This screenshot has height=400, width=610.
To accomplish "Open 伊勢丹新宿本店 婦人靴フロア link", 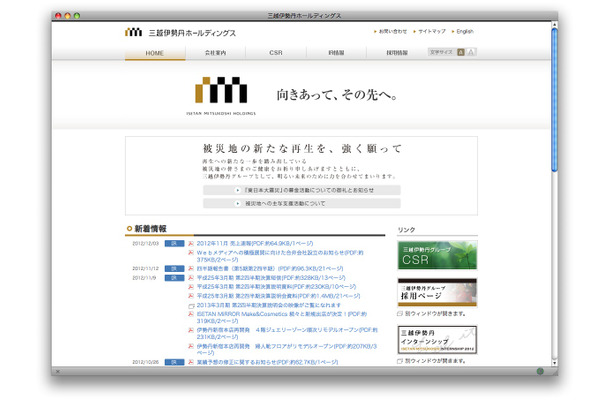I will [287, 349].
